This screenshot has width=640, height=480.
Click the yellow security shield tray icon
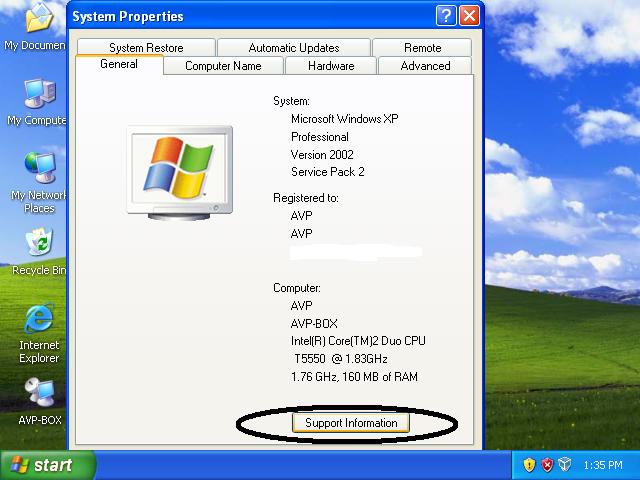point(529,464)
